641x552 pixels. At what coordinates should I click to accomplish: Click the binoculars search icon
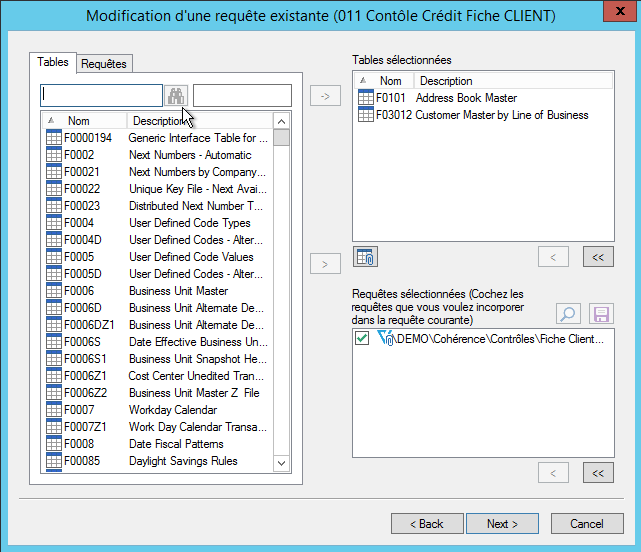[175, 95]
